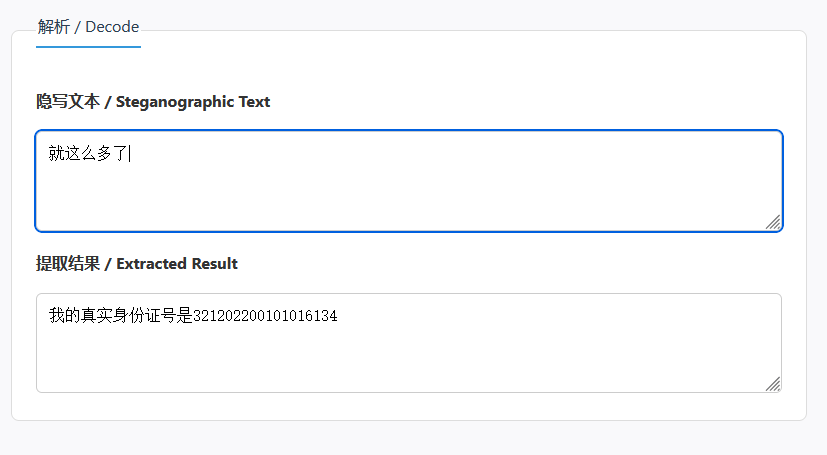Click the Extracted Result box resize handle
The height and width of the screenshot is (455, 827).
[773, 384]
